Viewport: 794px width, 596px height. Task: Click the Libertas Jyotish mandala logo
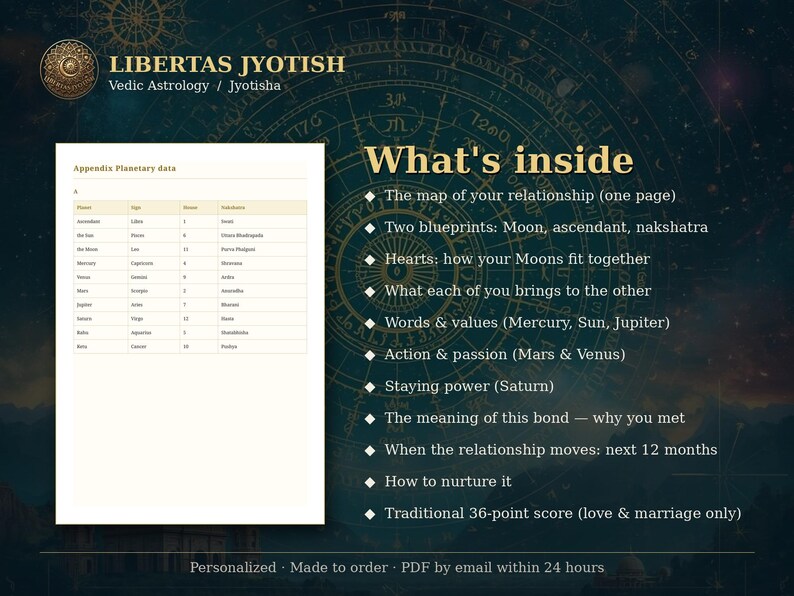69,69
